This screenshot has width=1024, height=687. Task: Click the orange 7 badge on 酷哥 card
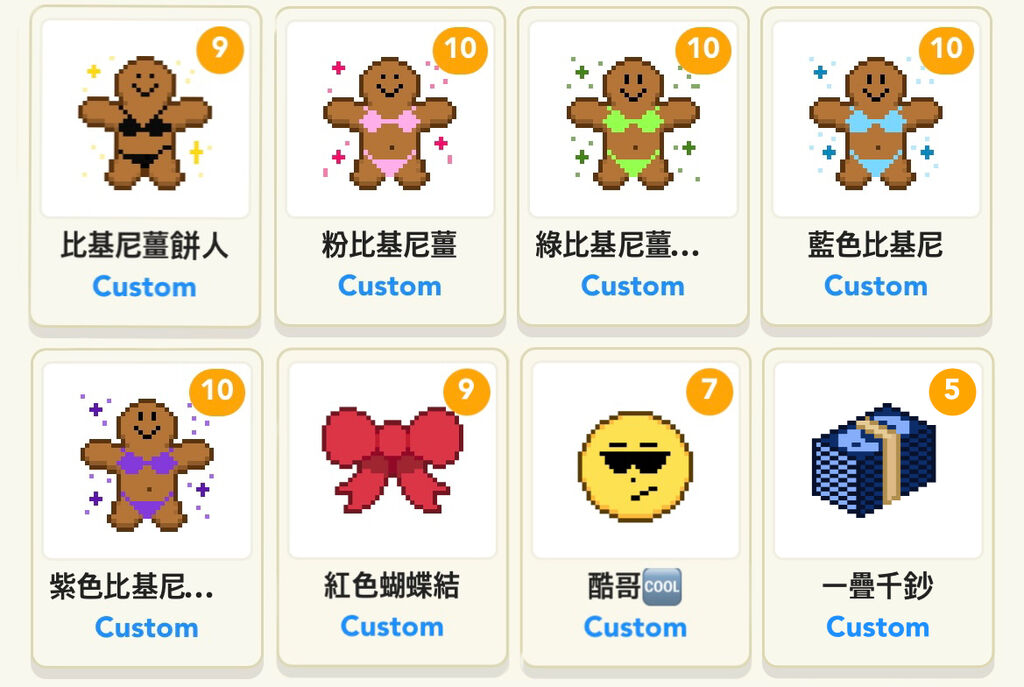pos(709,391)
